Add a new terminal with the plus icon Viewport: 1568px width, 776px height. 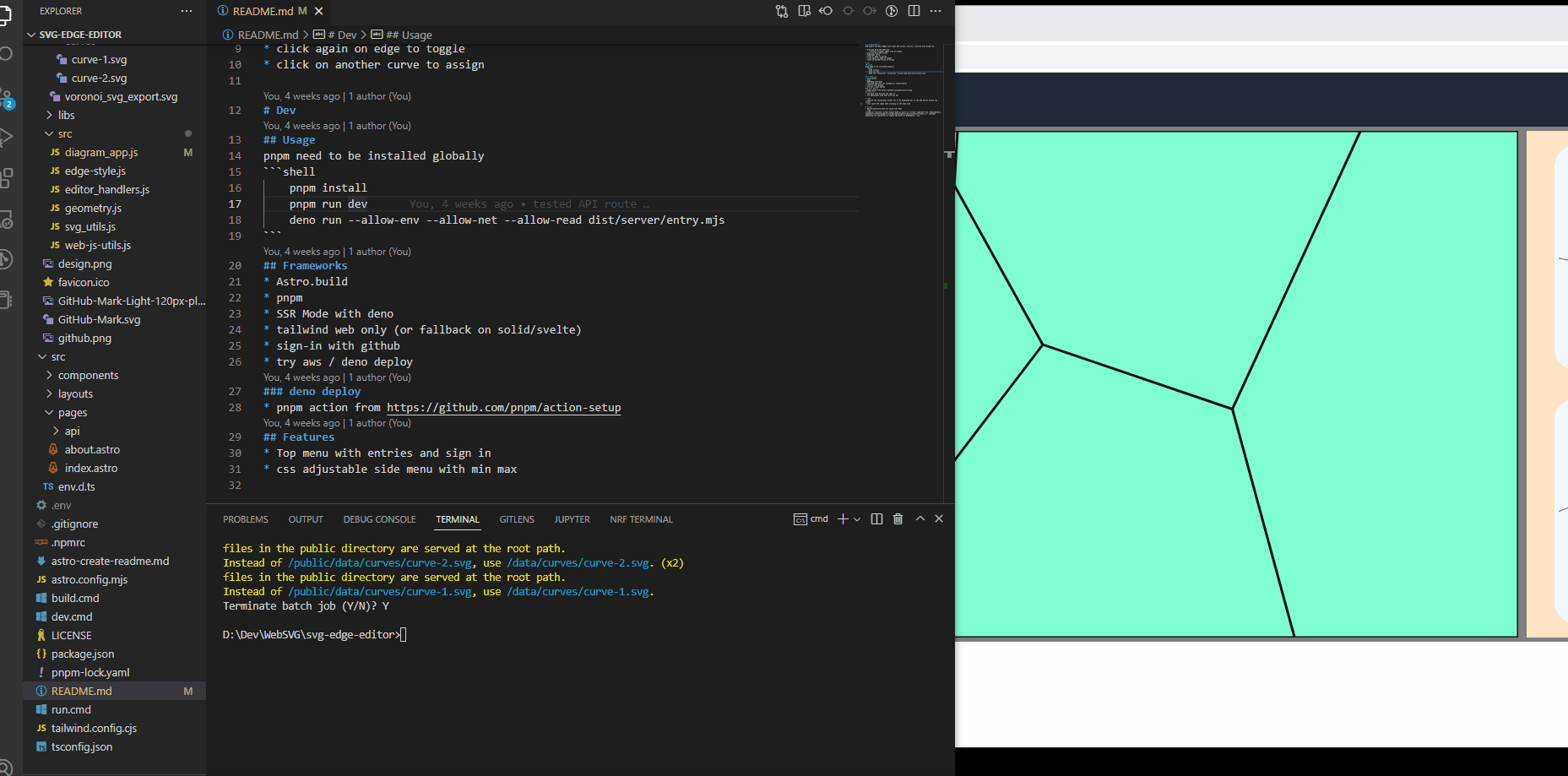point(843,518)
